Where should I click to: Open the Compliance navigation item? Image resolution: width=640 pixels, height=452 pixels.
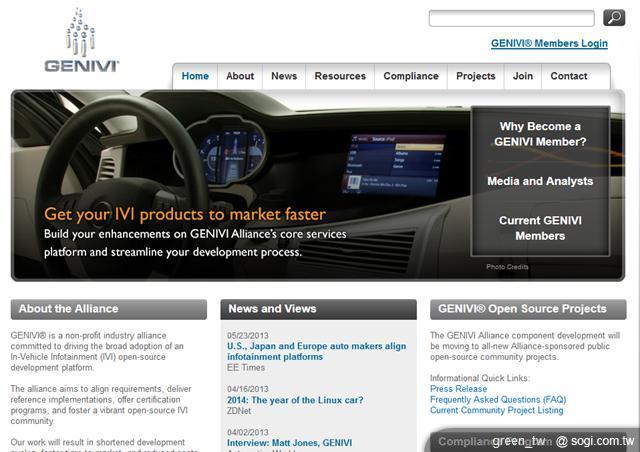pos(411,76)
